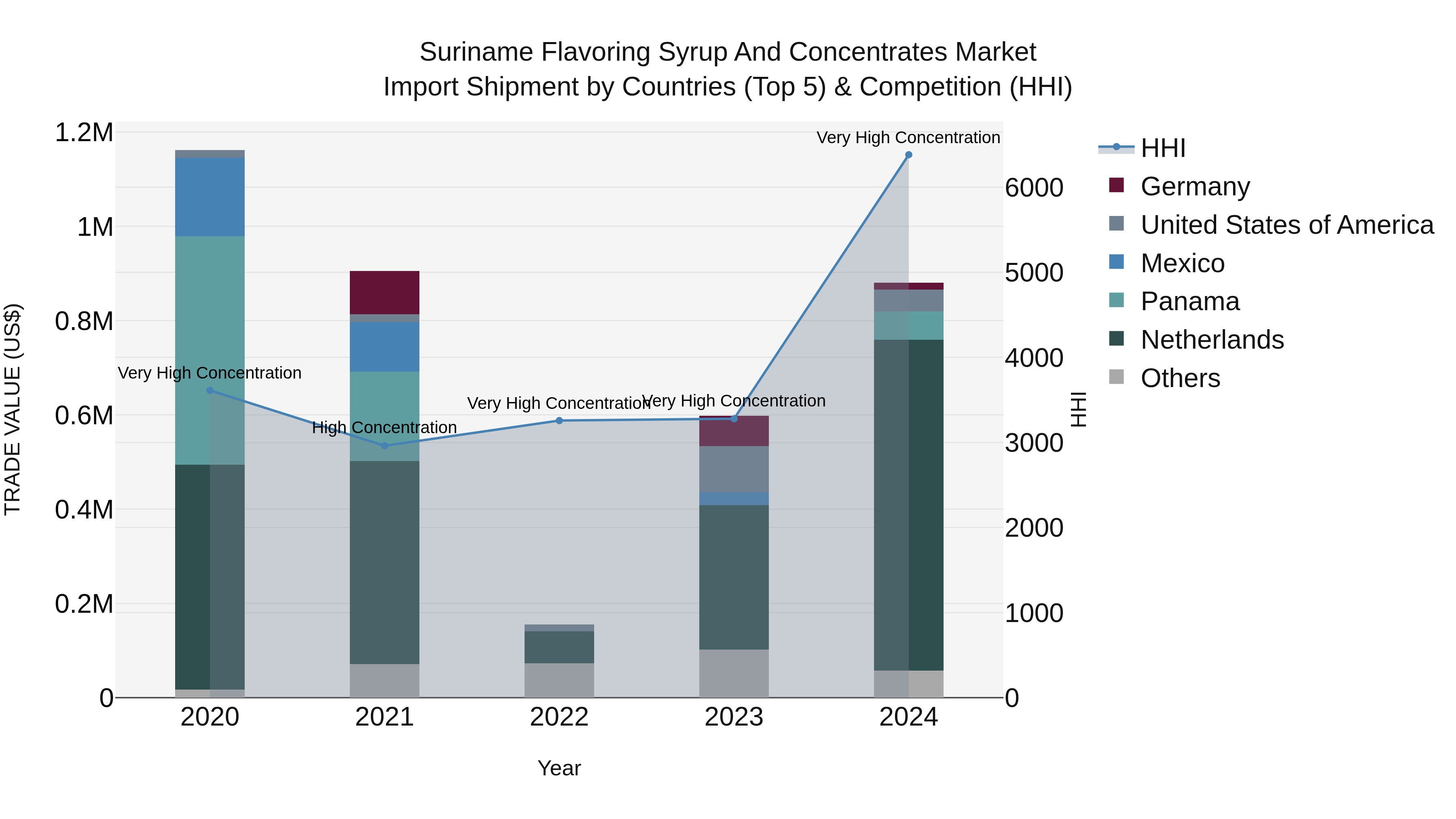This screenshot has width=1456, height=819.
Task: Click the 'TRADE VALUE (US$)' axis title
Action: [x=13, y=409]
